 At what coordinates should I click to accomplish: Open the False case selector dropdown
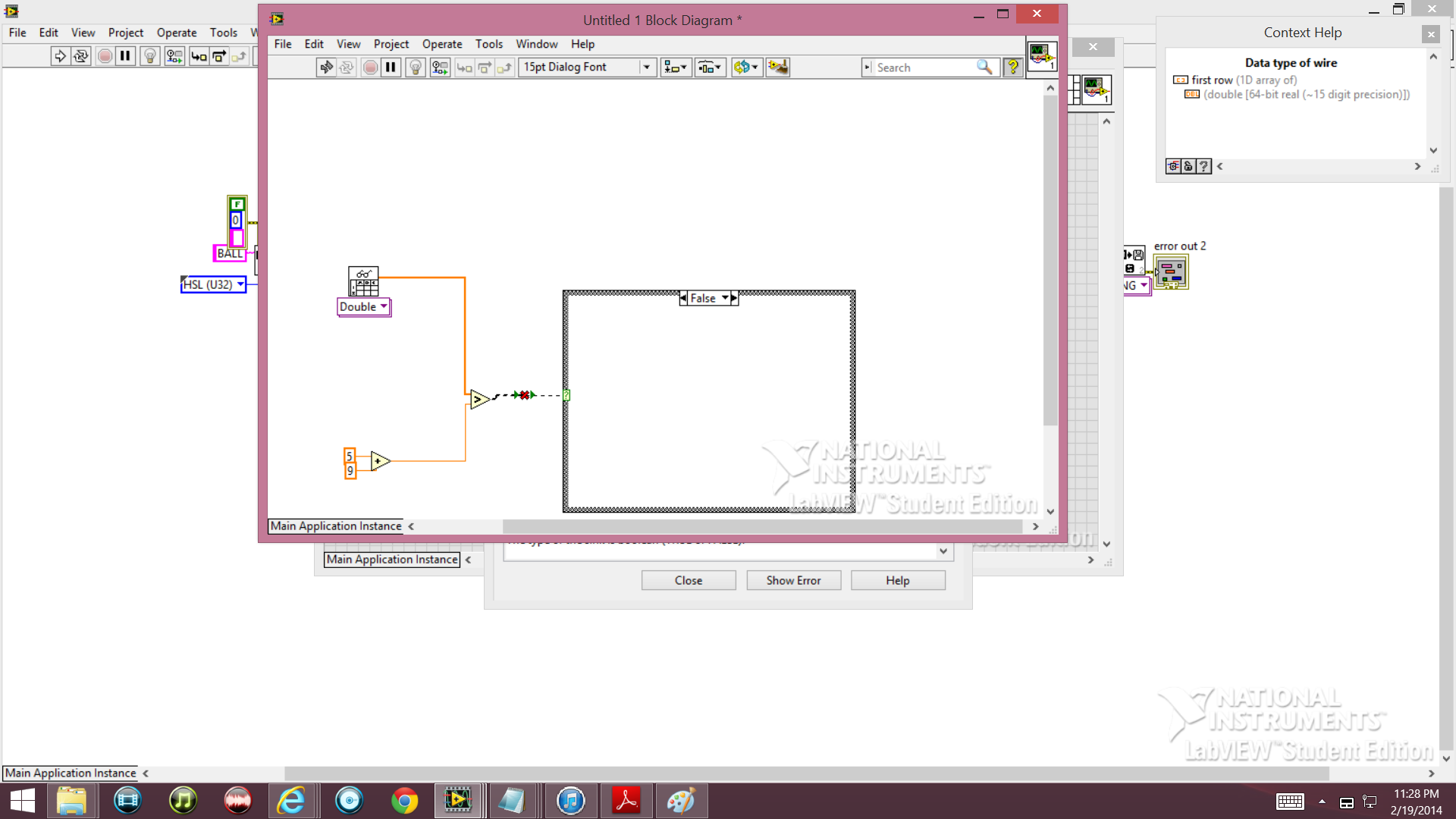click(x=726, y=298)
